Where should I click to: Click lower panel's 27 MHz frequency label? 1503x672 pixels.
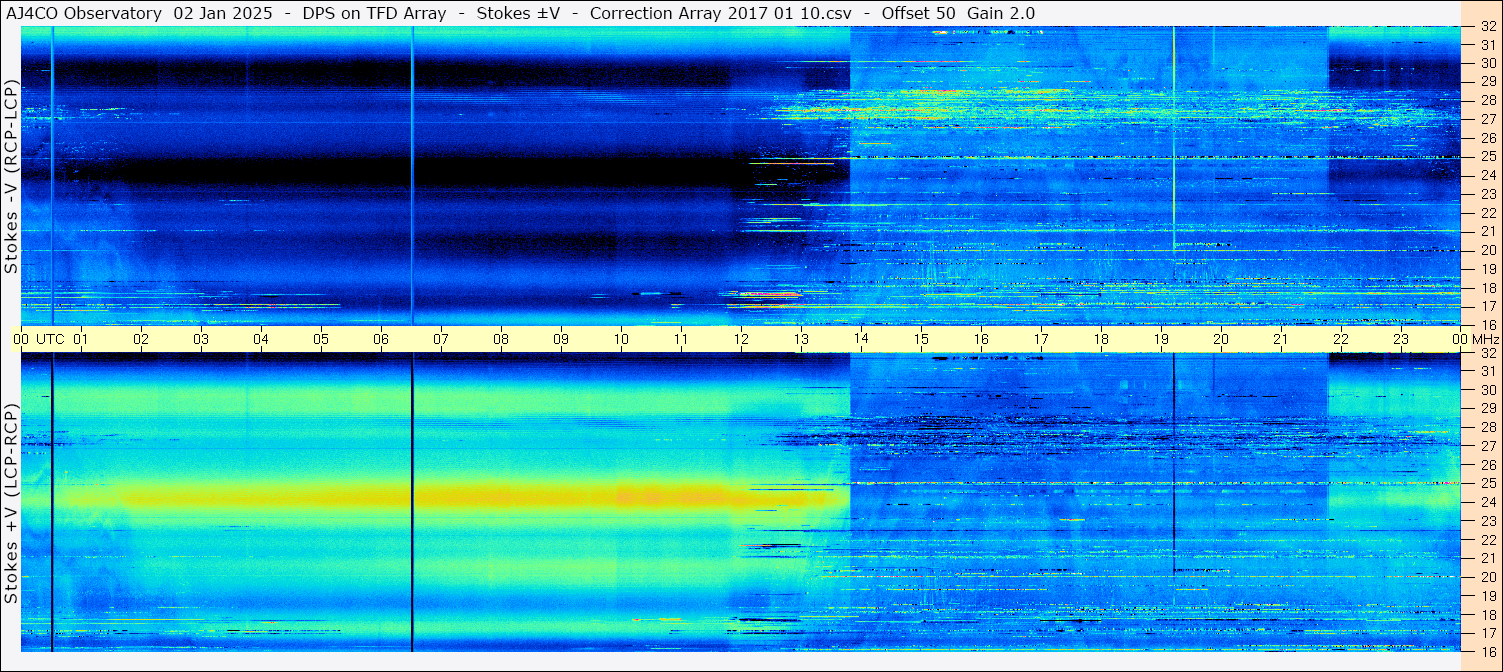[1488, 446]
